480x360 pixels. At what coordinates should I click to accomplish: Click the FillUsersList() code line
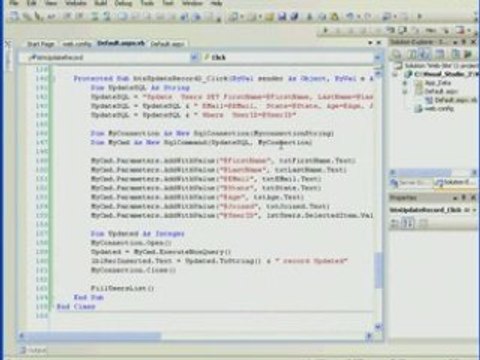tap(122, 288)
